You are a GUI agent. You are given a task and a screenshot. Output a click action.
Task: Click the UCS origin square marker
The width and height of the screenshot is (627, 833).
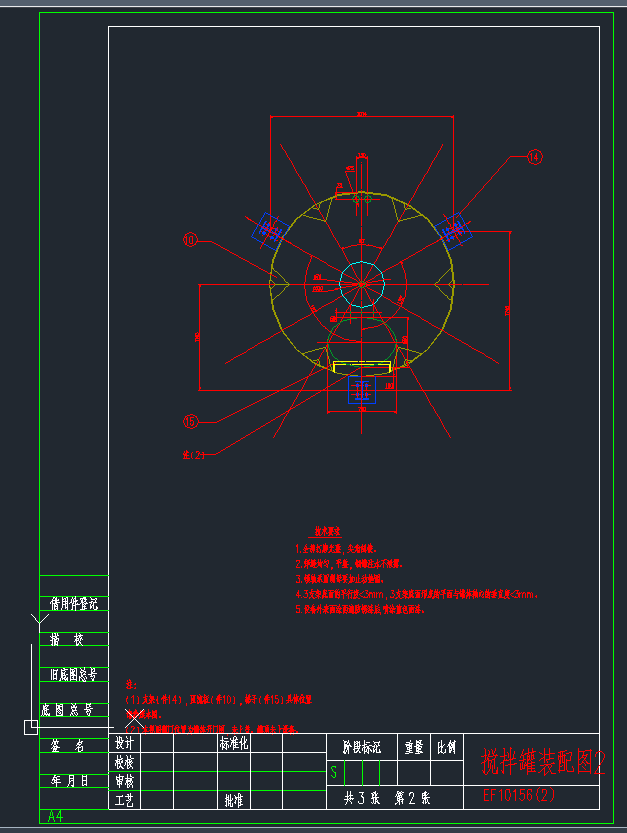coord(30,727)
